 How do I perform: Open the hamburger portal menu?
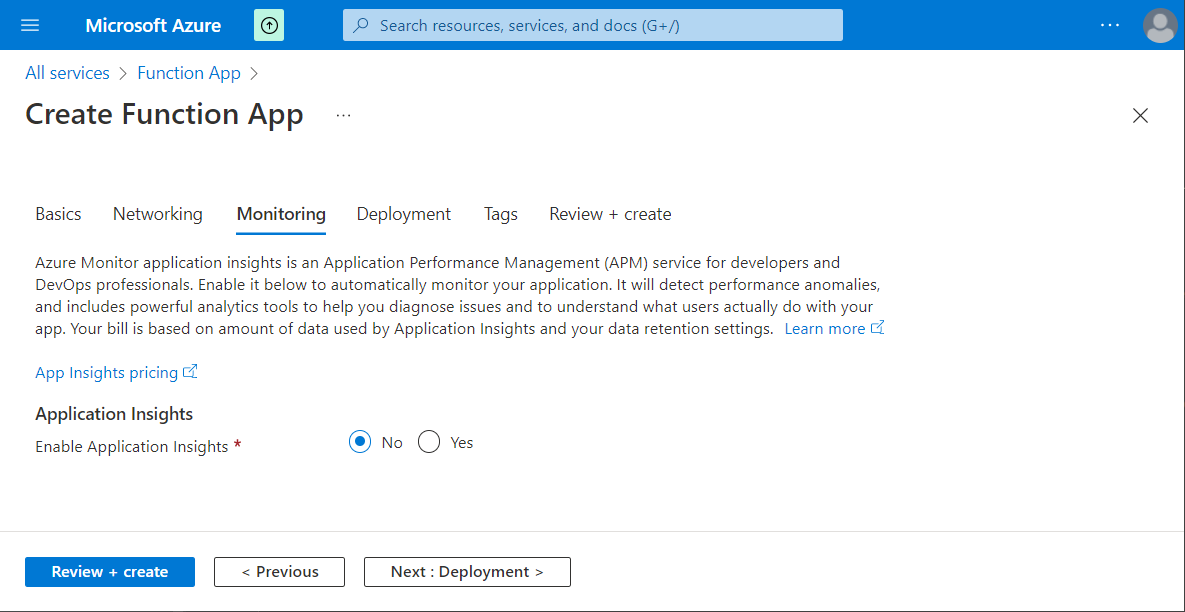point(29,26)
